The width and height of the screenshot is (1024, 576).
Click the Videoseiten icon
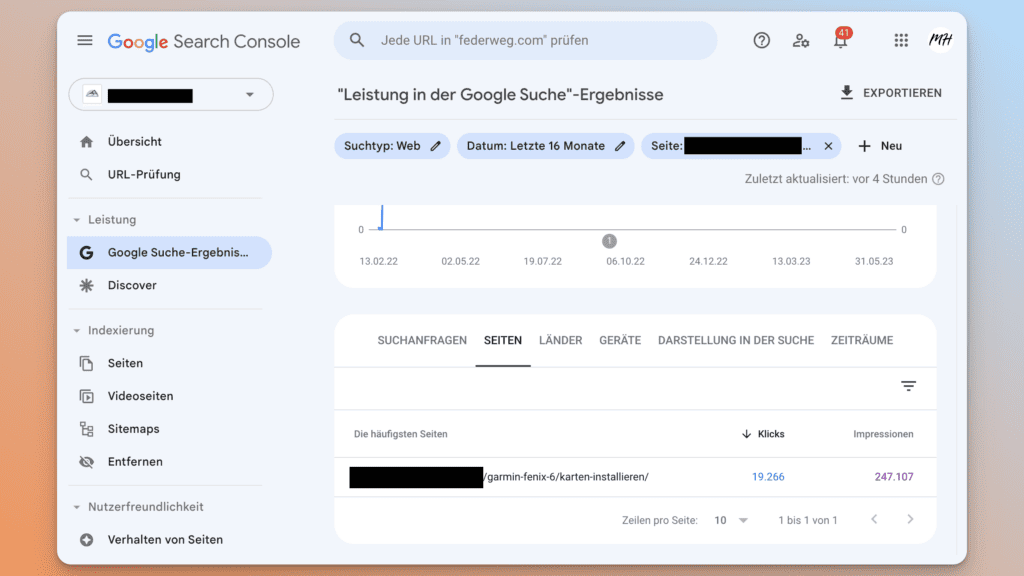pos(86,396)
